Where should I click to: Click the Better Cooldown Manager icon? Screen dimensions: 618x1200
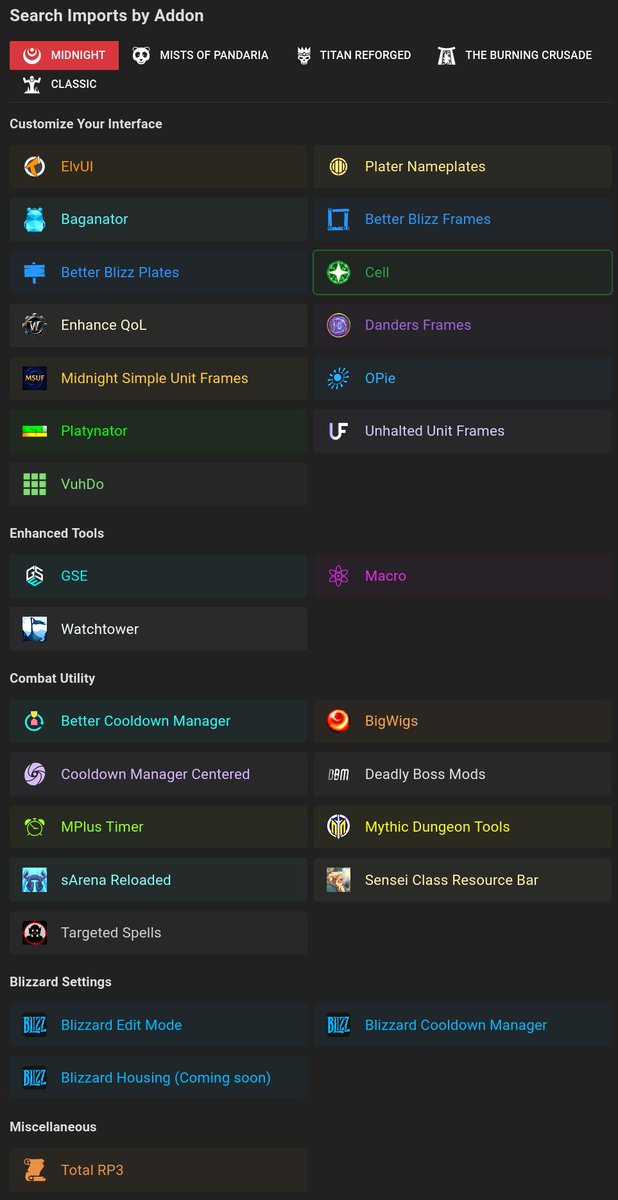point(35,722)
